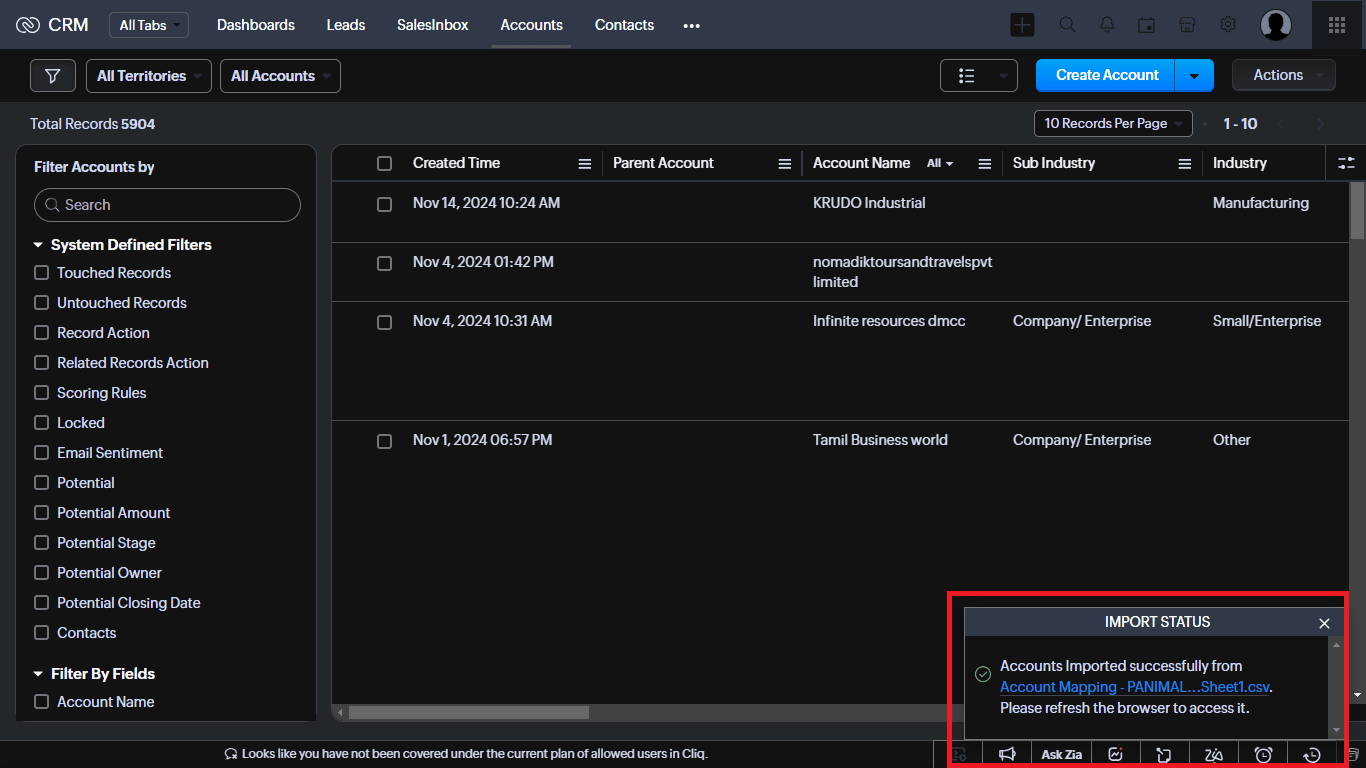
Task: Open the Account Name column menu icon
Action: [x=985, y=164]
